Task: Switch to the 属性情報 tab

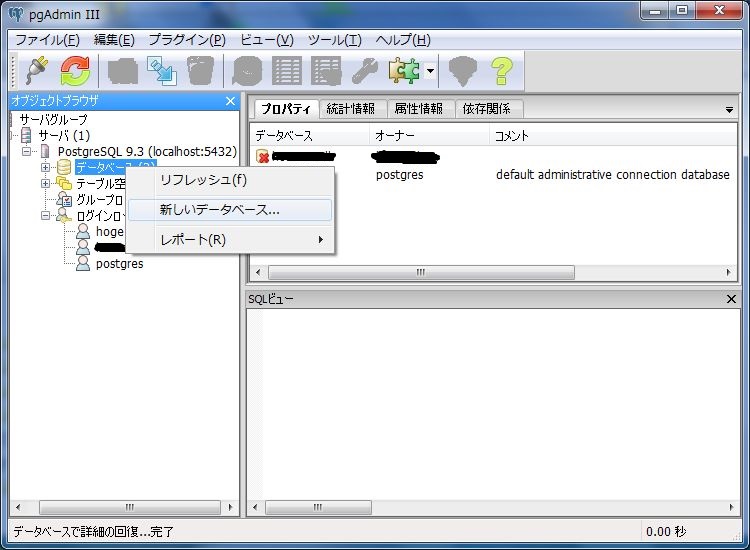Action: tap(419, 109)
